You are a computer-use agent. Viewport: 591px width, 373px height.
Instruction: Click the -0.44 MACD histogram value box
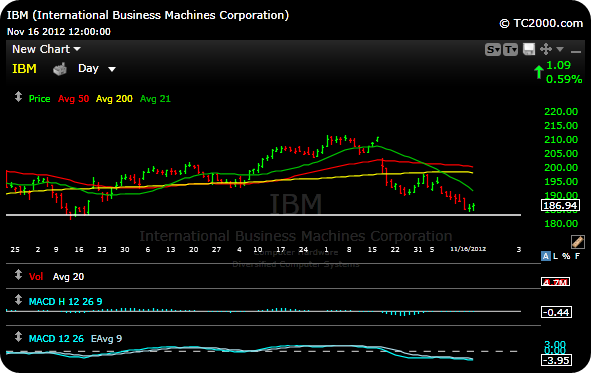tap(556, 312)
